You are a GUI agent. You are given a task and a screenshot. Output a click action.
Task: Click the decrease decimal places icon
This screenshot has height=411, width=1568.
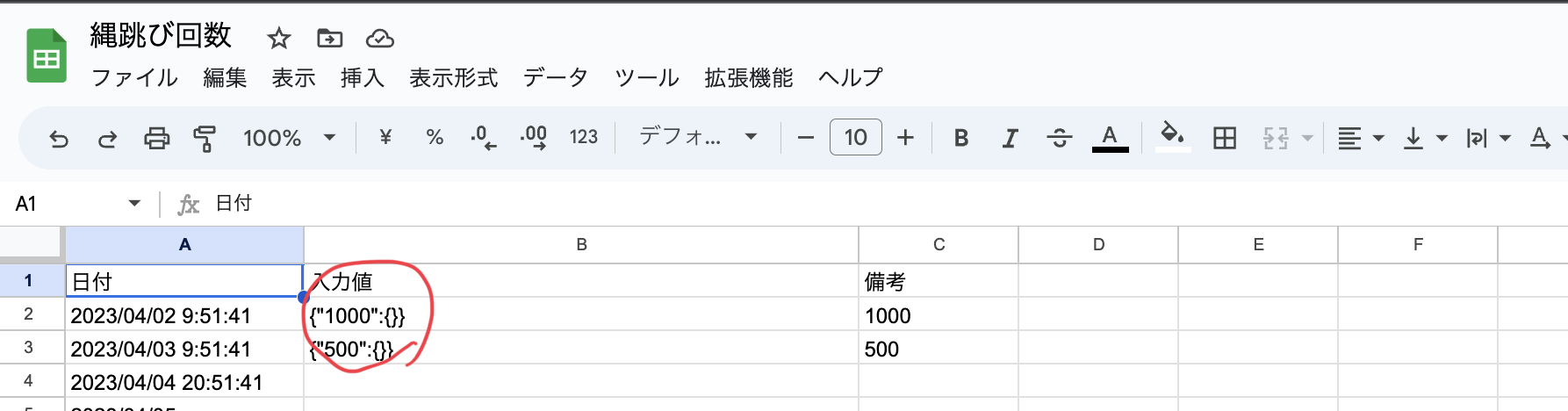point(483,138)
